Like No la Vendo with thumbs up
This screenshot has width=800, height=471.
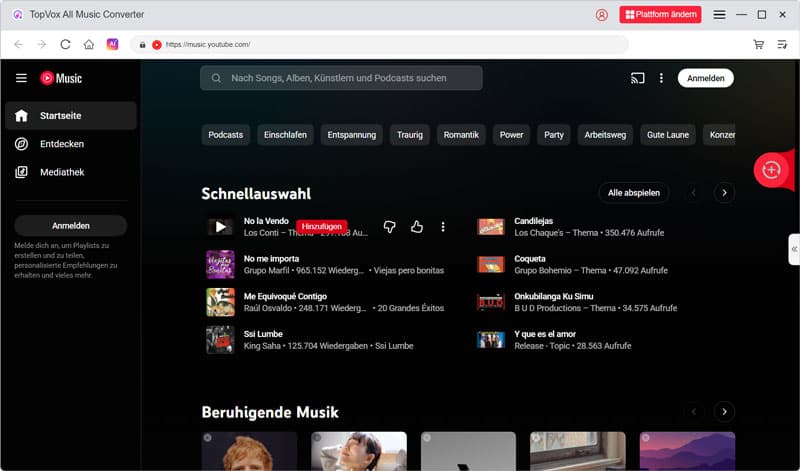(417, 227)
